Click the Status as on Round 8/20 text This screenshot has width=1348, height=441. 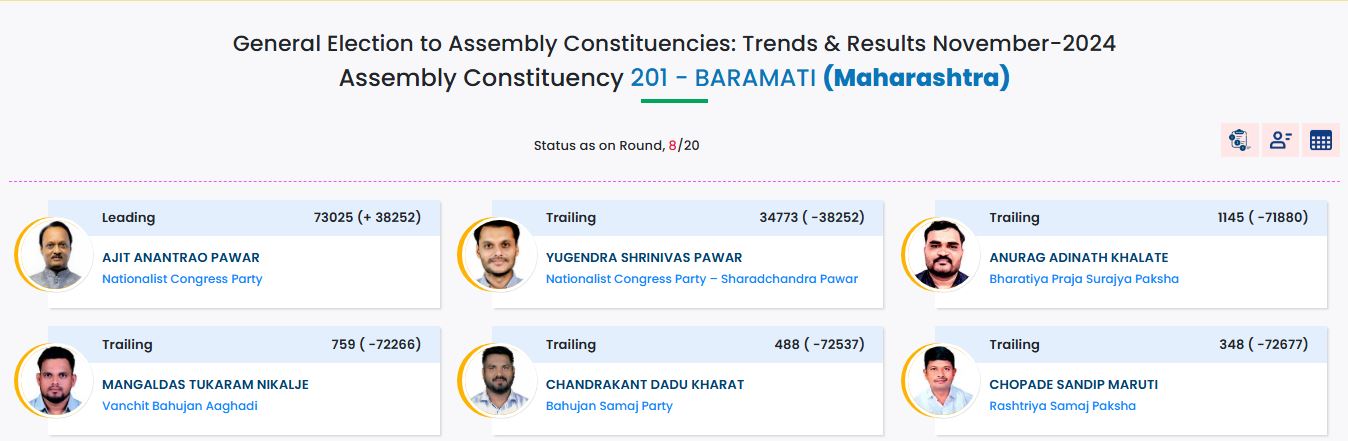pos(617,145)
